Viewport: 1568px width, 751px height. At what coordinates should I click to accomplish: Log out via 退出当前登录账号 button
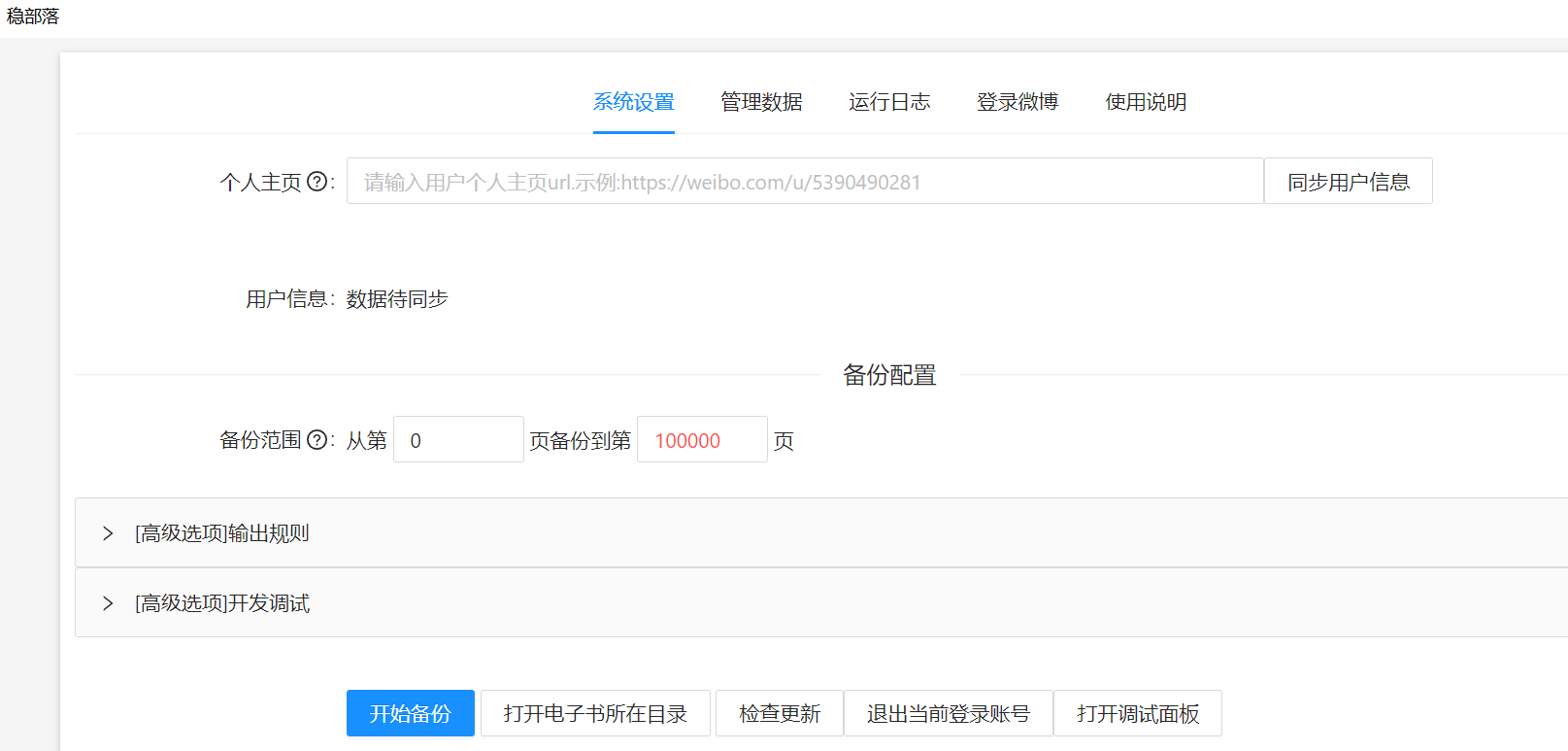click(949, 714)
